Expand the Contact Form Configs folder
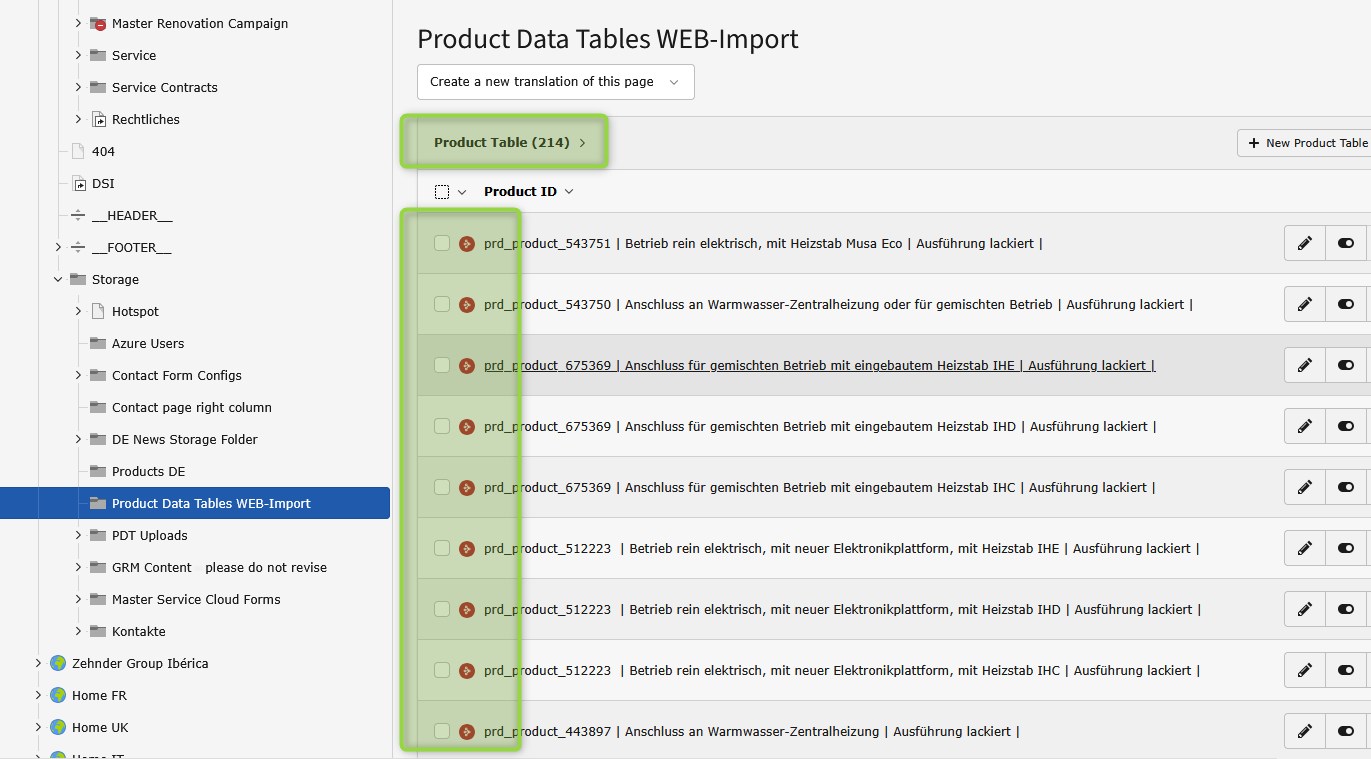 coord(78,375)
